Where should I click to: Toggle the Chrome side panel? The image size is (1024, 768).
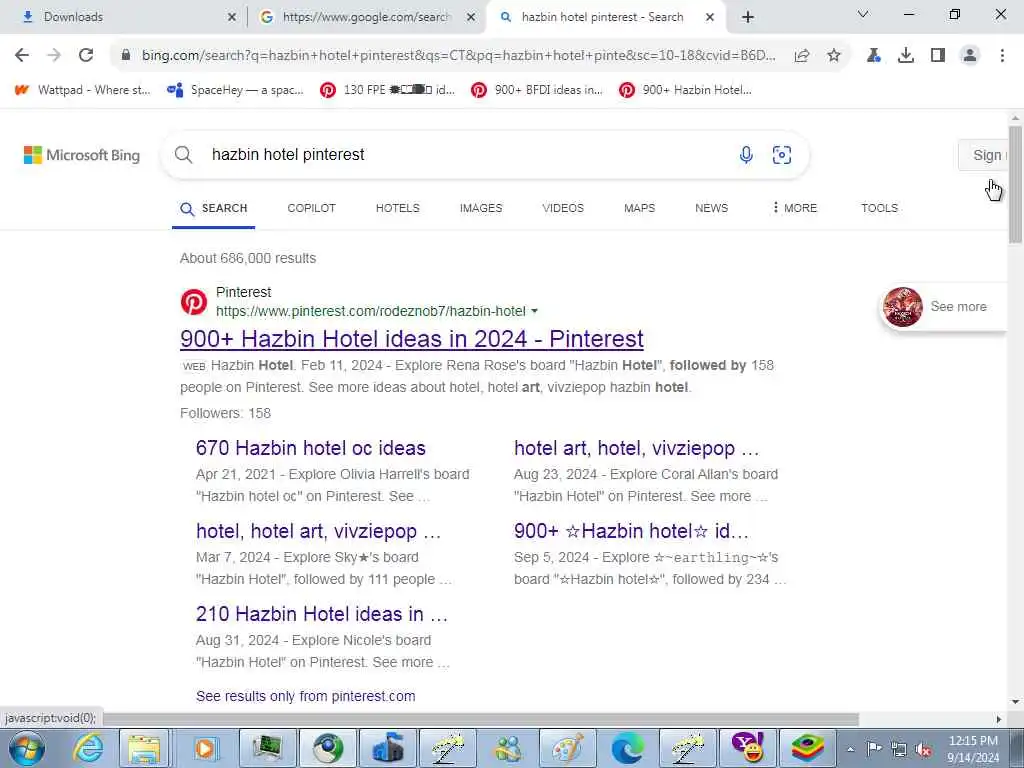click(x=938, y=56)
